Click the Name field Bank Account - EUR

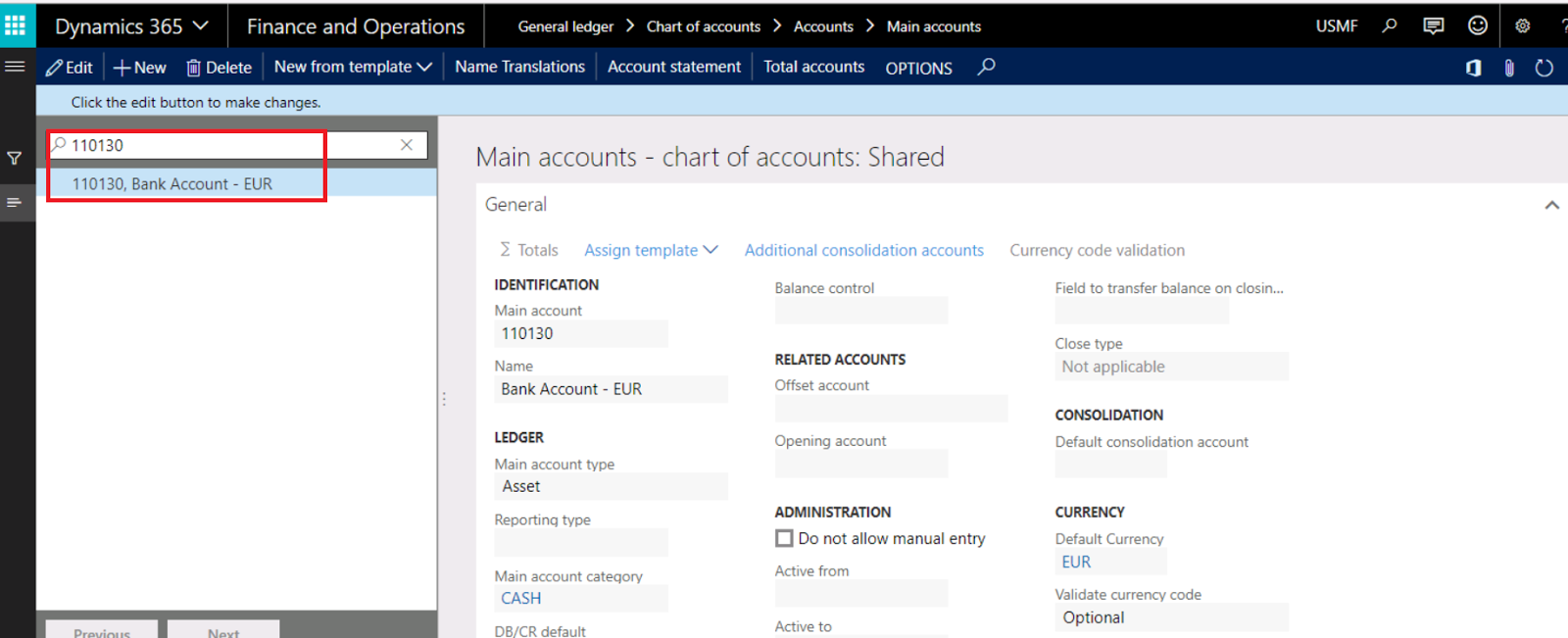point(611,389)
